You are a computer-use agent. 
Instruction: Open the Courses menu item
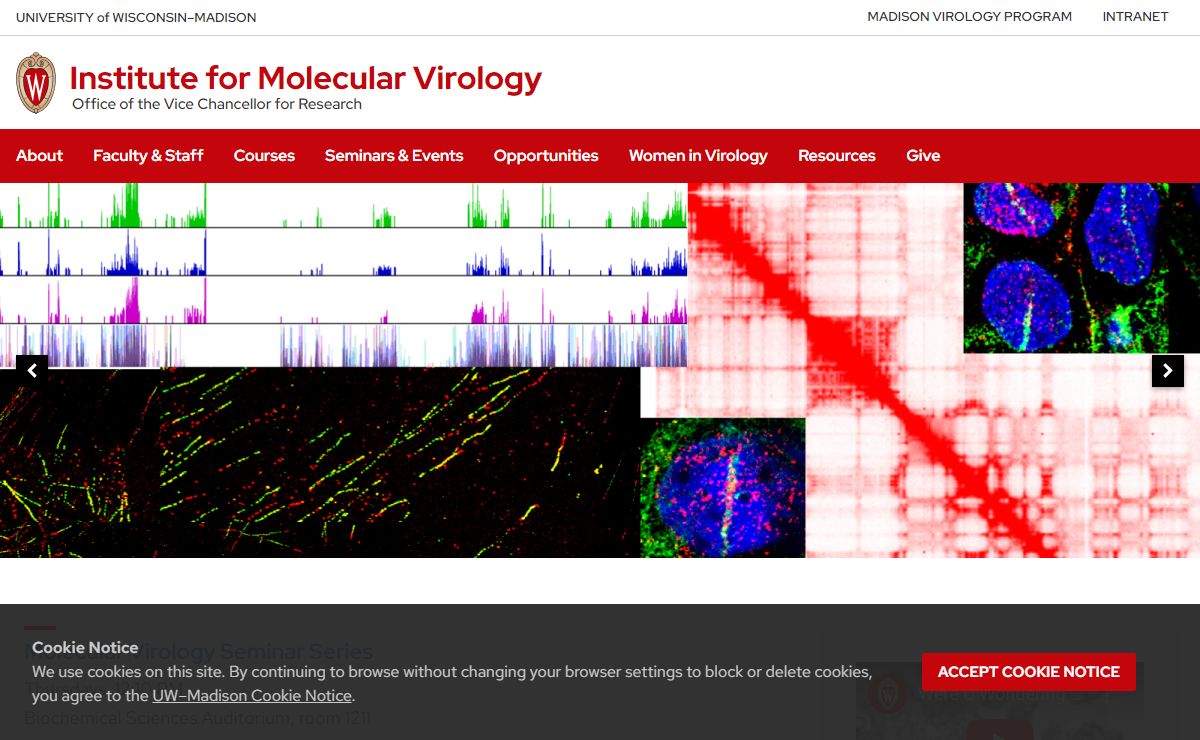(x=264, y=156)
